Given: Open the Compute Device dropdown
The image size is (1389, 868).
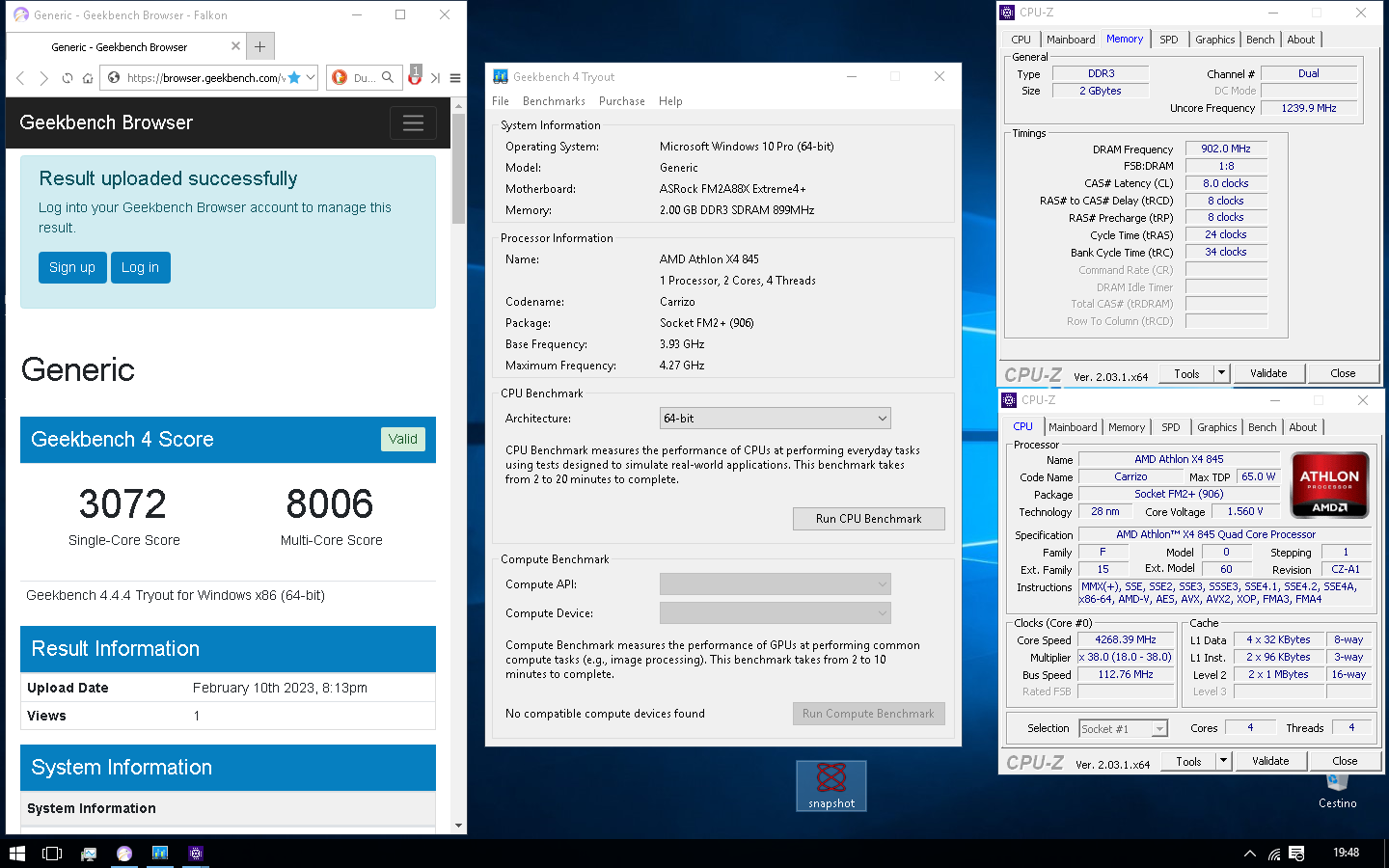Looking at the screenshot, I should click(775, 613).
